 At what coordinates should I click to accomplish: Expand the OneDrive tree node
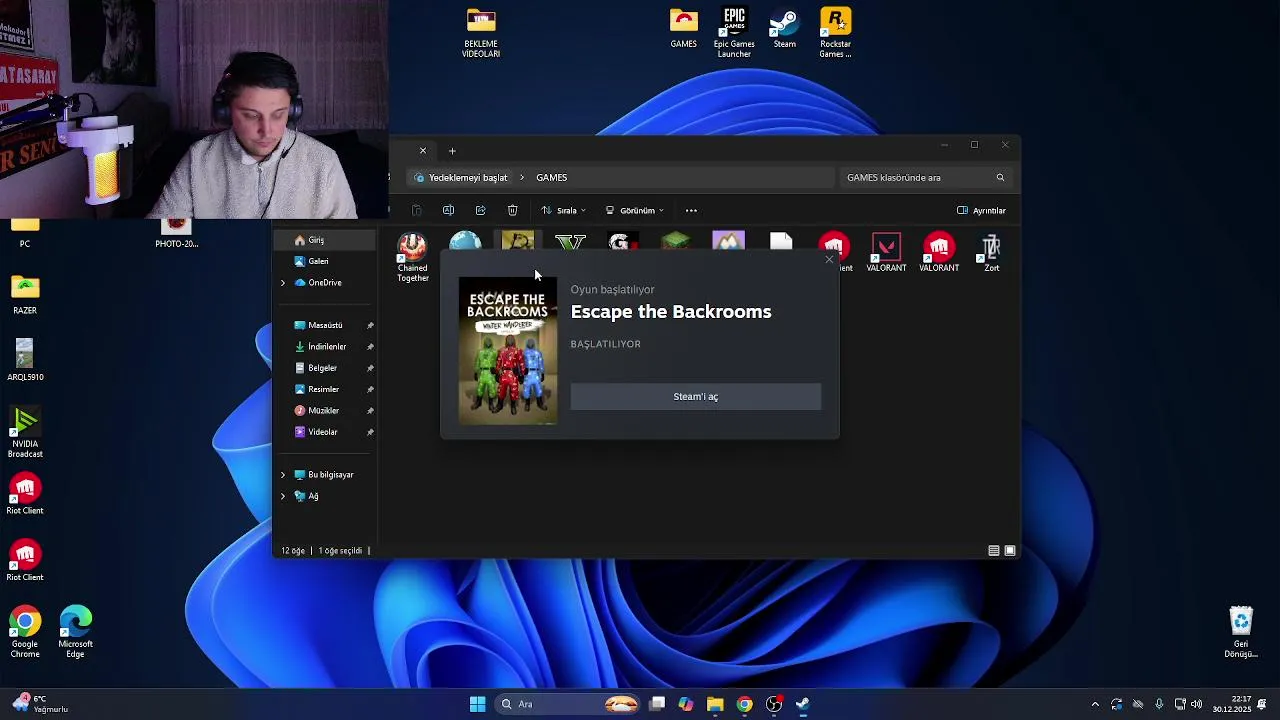tap(283, 283)
